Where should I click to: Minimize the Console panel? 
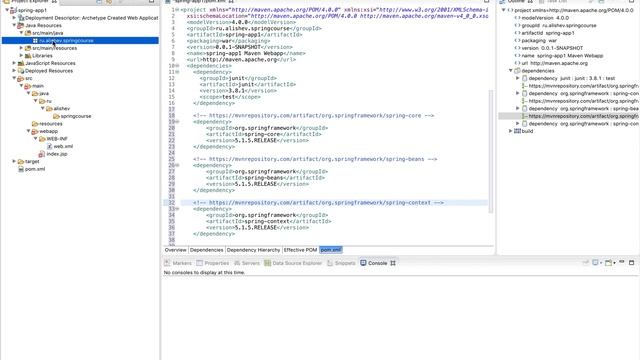pos(622,262)
